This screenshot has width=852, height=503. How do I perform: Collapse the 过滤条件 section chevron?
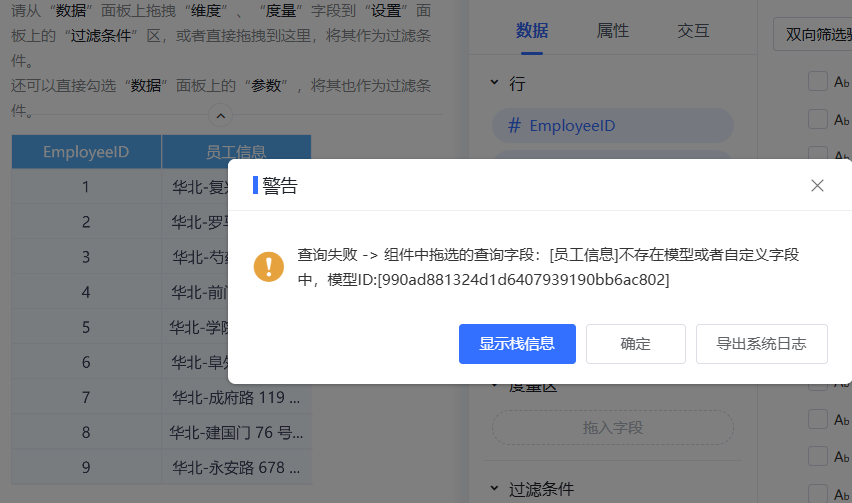[494, 488]
